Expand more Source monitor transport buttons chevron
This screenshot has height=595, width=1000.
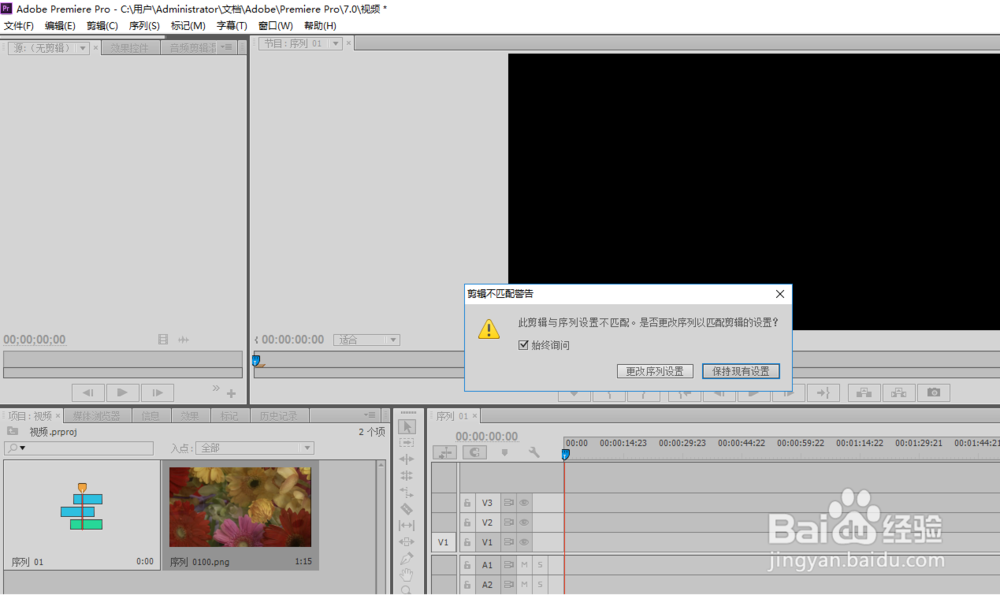pos(216,388)
